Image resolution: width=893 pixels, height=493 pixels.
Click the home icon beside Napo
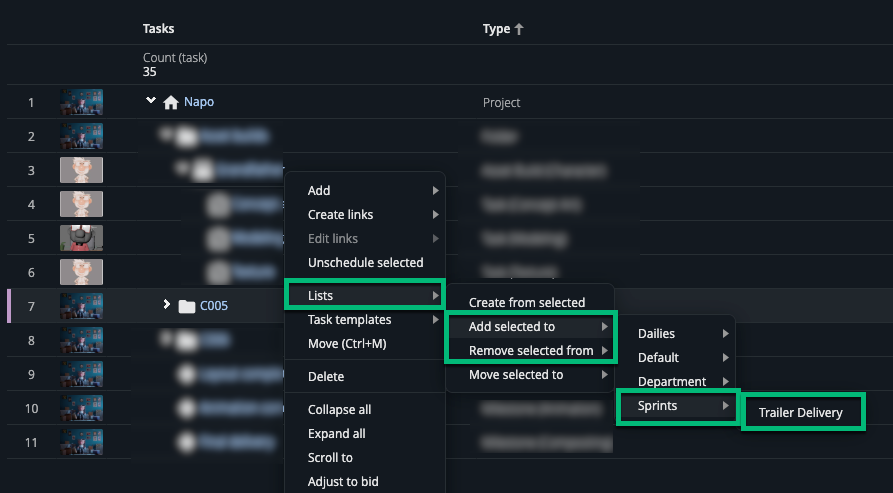171,102
